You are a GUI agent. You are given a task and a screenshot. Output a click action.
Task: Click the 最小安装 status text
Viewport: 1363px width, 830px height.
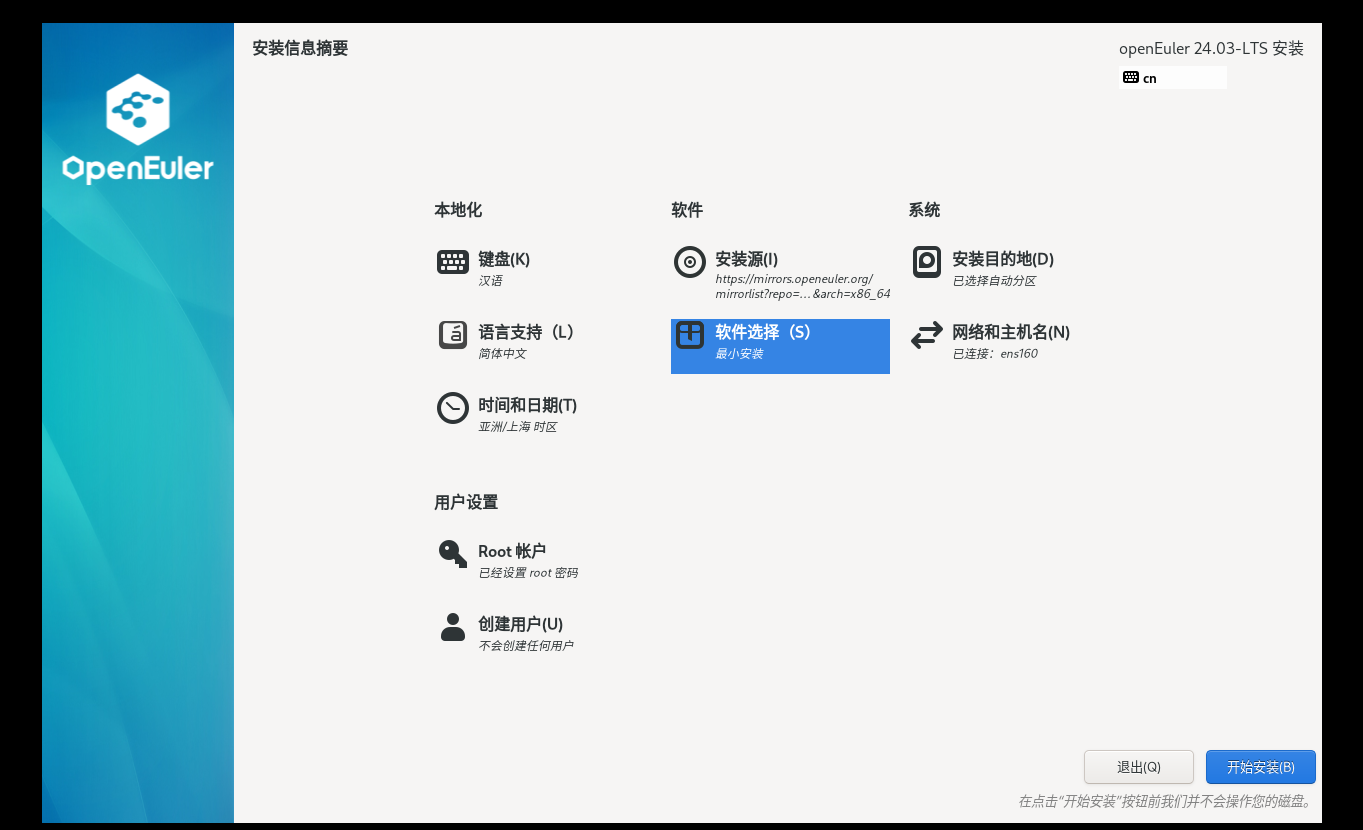click(739, 354)
